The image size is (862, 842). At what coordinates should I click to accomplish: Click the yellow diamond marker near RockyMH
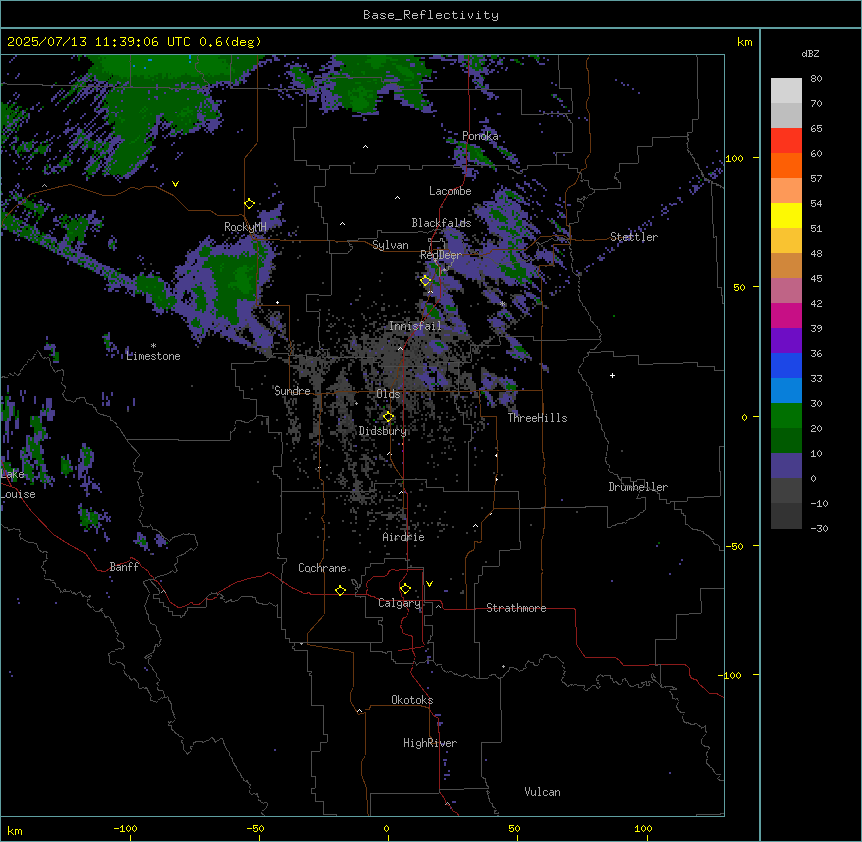(x=250, y=204)
